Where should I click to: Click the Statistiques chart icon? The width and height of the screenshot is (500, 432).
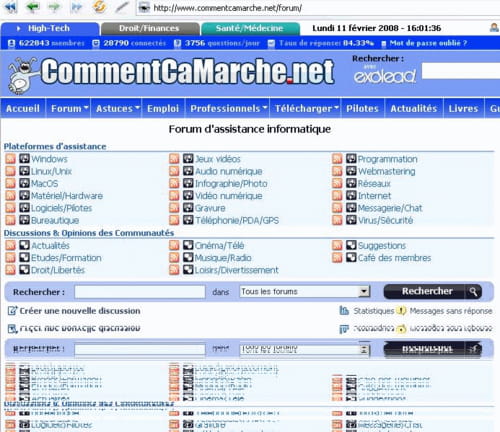pyautogui.click(x=344, y=310)
